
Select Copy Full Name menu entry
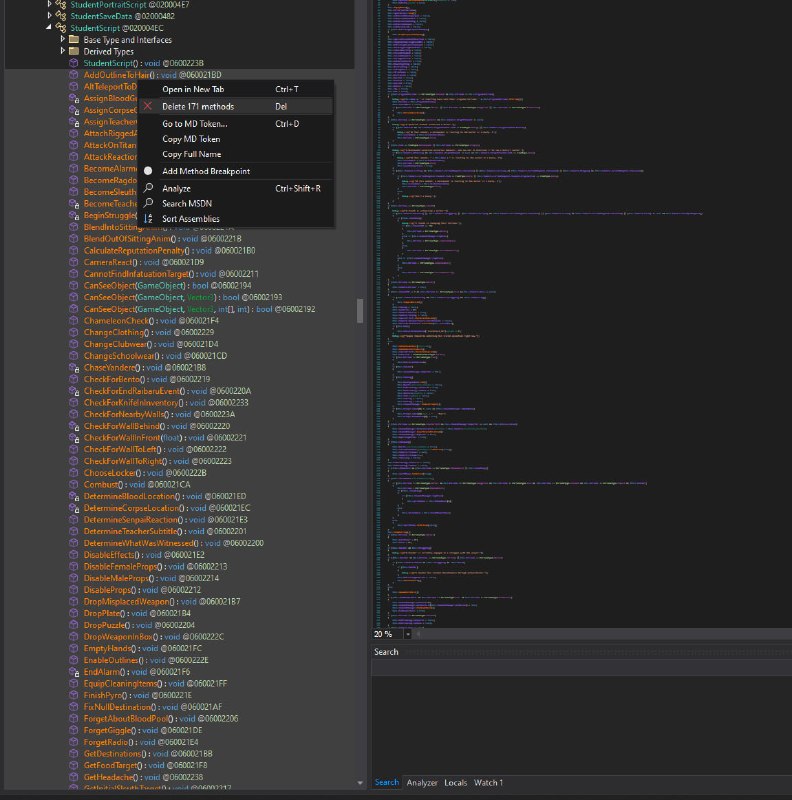tap(193, 154)
